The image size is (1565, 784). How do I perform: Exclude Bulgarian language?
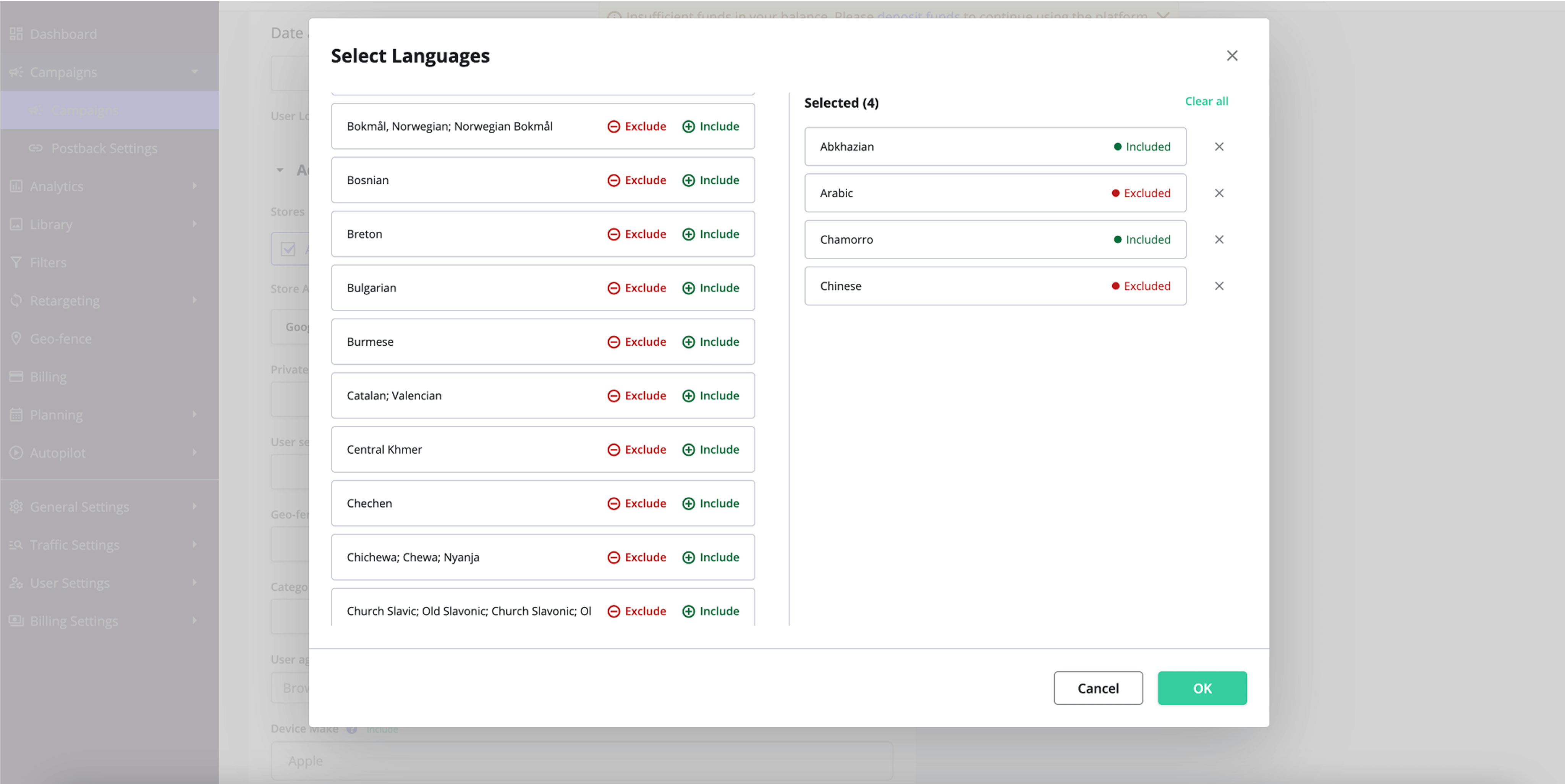[637, 288]
